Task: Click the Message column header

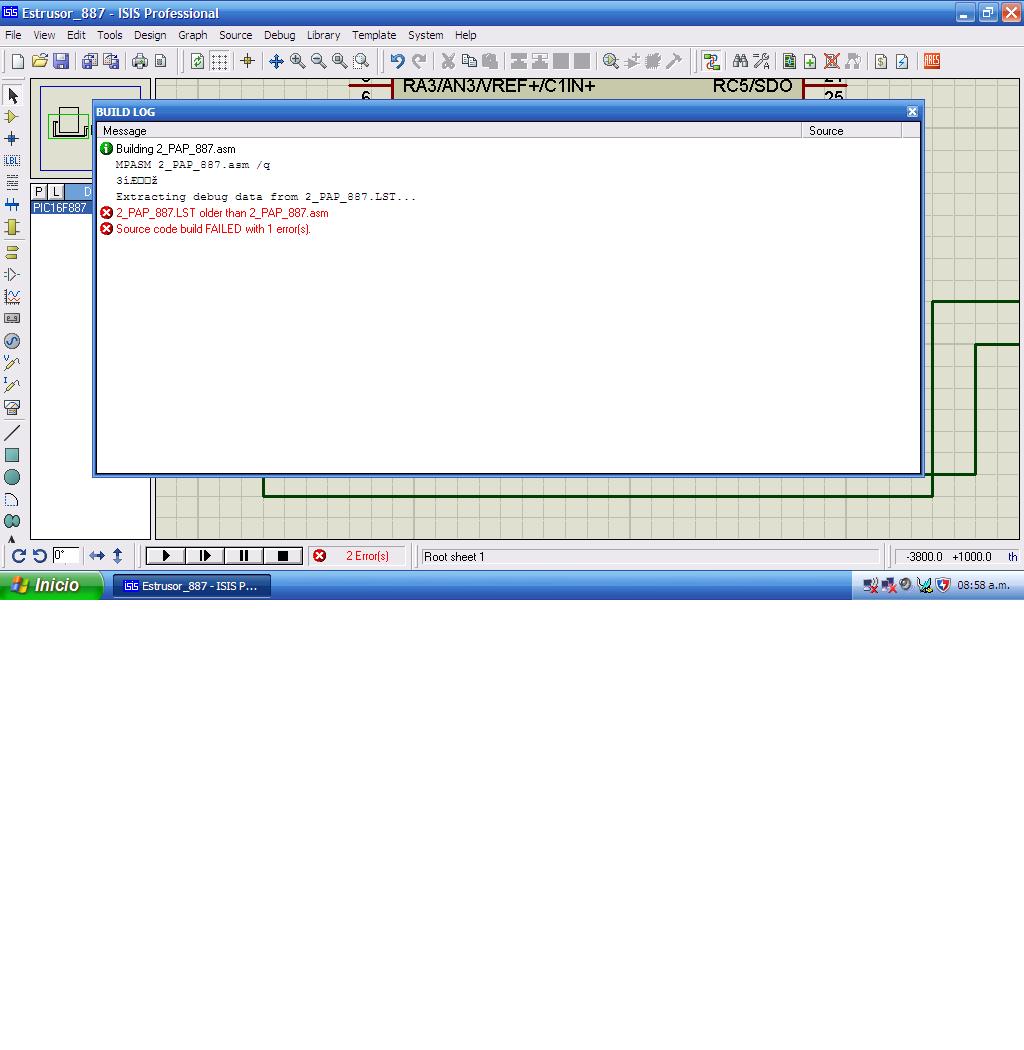Action: [x=449, y=131]
